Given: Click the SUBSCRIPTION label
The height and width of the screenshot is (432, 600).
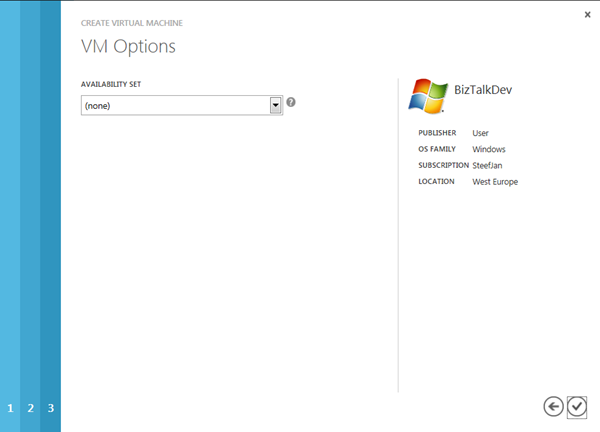Looking at the screenshot, I should tap(443, 165).
